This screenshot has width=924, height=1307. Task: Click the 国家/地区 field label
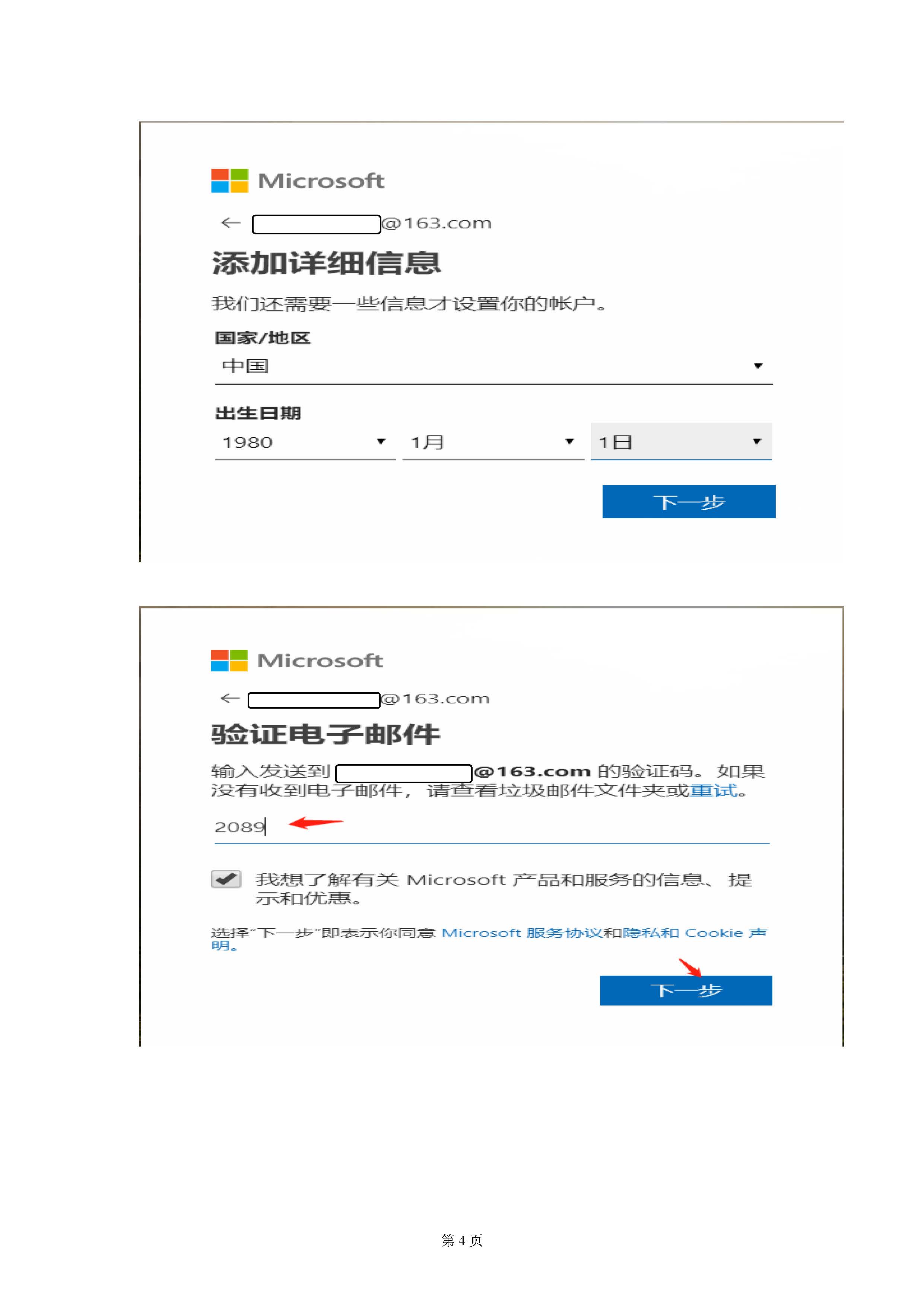coord(262,338)
